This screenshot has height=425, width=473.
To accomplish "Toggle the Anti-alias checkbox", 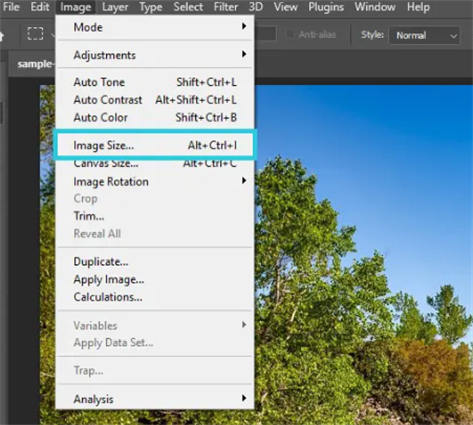I will (291, 35).
